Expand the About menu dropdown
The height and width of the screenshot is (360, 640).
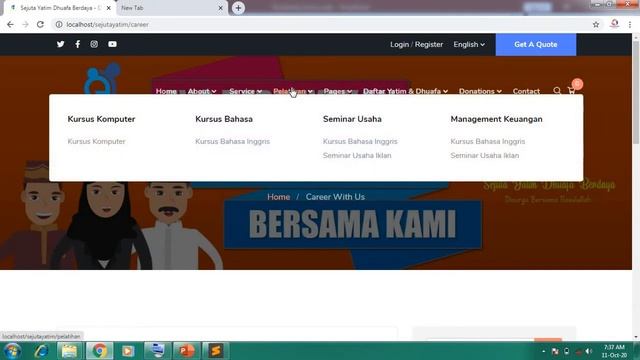click(202, 91)
